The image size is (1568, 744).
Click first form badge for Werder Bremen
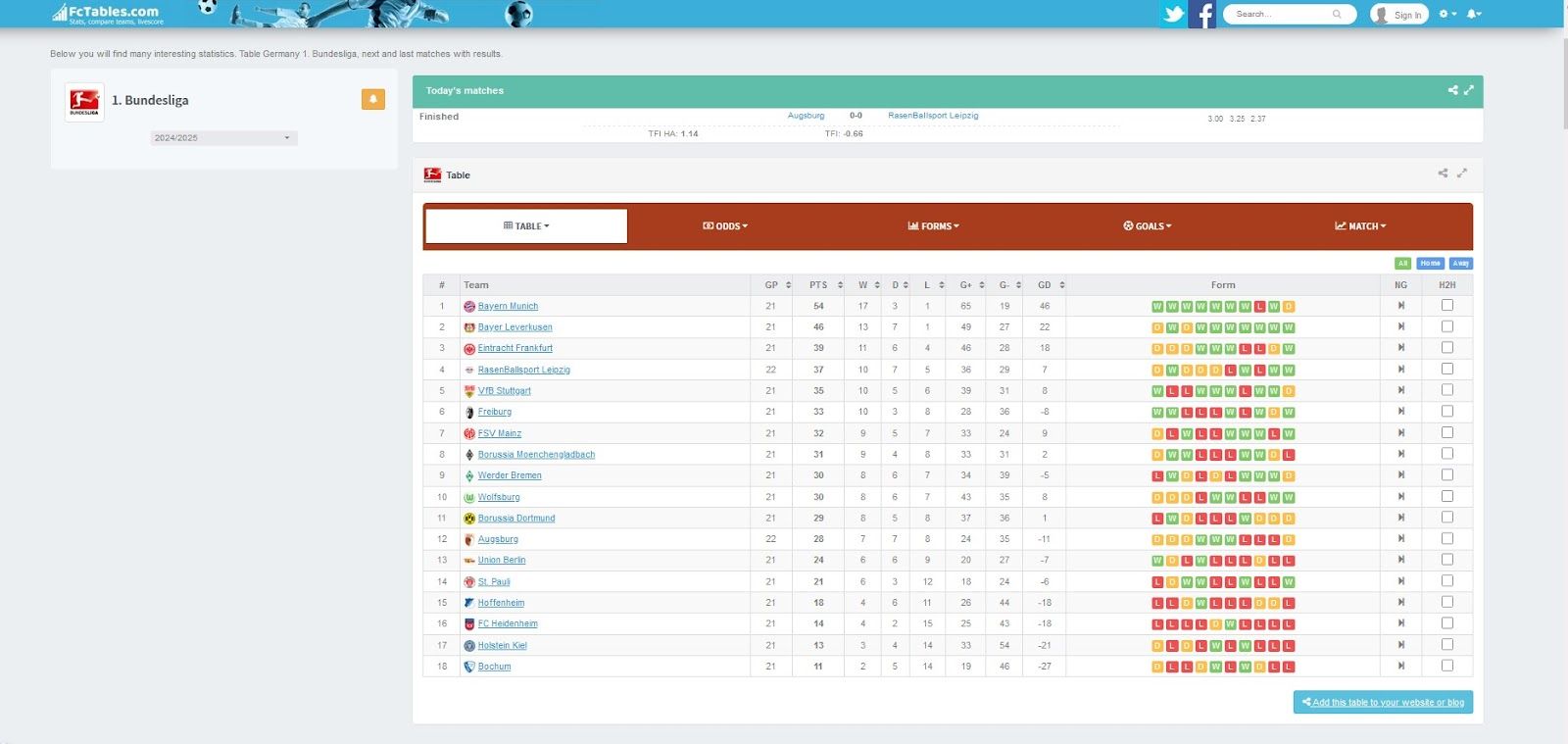coord(1157,475)
